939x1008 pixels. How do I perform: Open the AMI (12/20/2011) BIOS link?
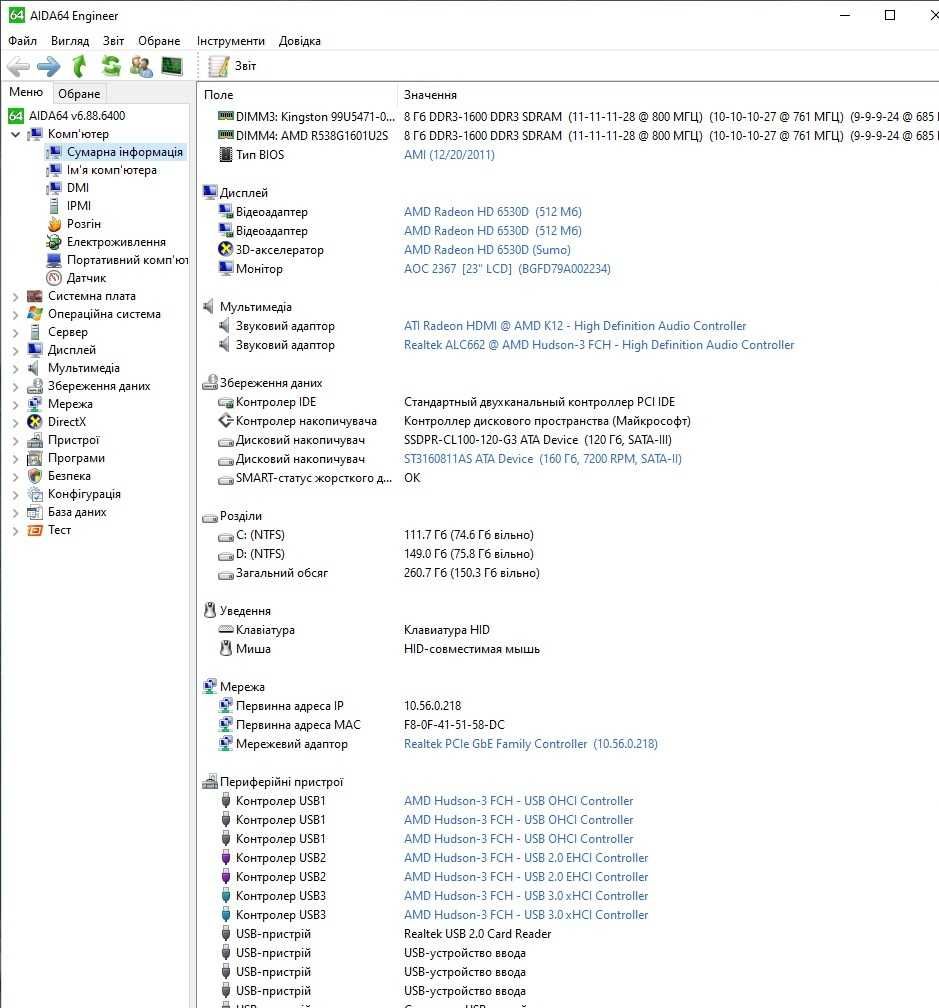(449, 154)
